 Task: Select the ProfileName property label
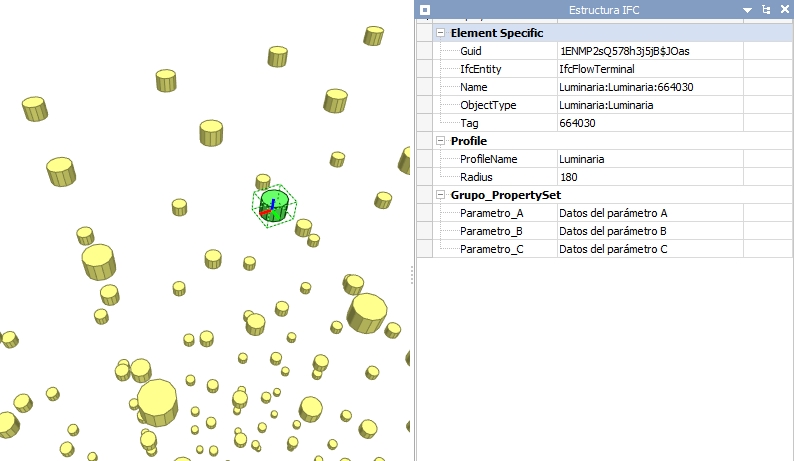click(488, 159)
